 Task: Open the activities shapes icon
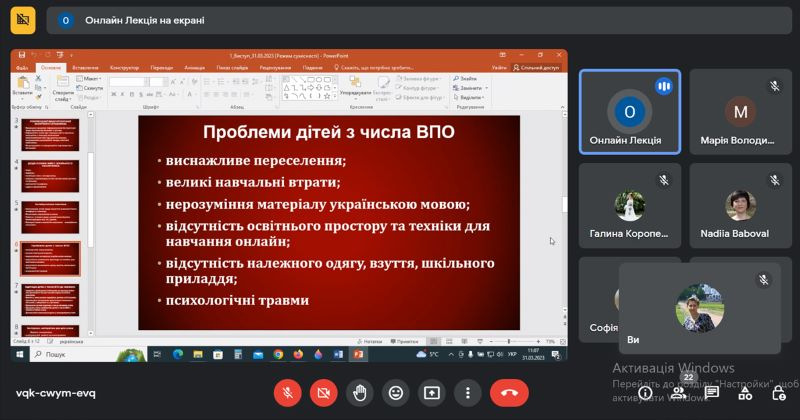point(745,393)
